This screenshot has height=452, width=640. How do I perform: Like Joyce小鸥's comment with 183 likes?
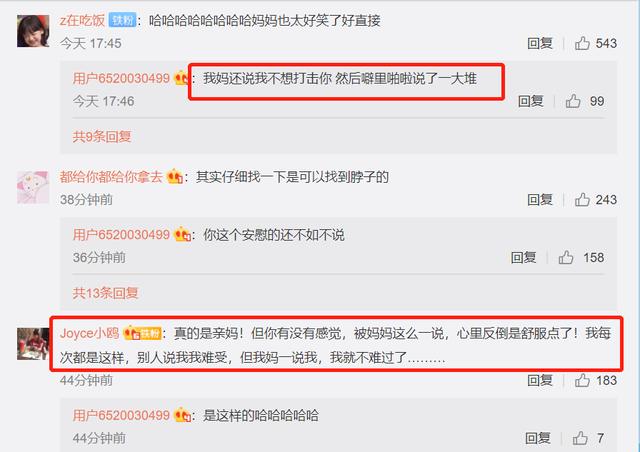click(582, 380)
